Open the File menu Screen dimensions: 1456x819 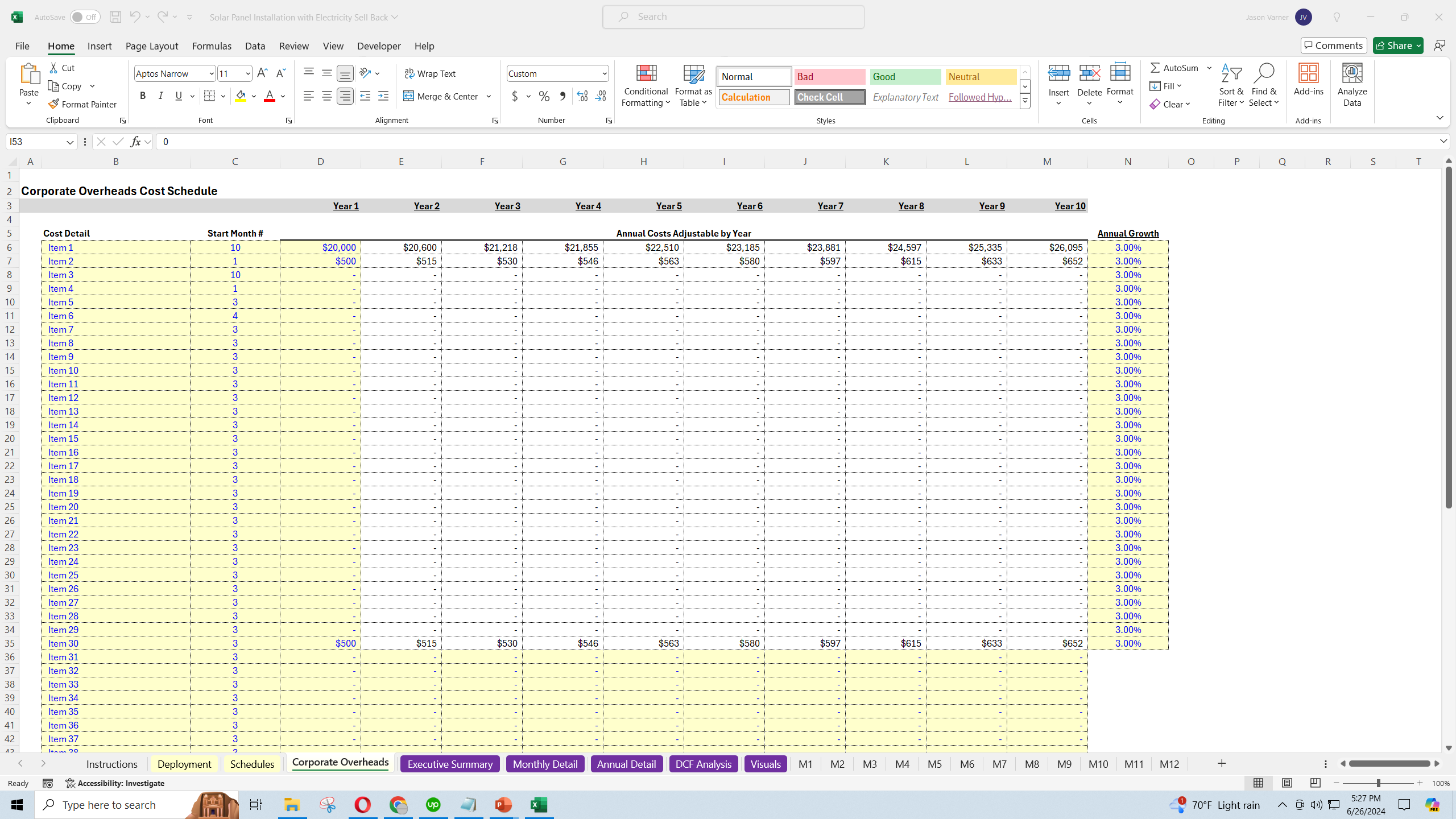pyautogui.click(x=22, y=46)
